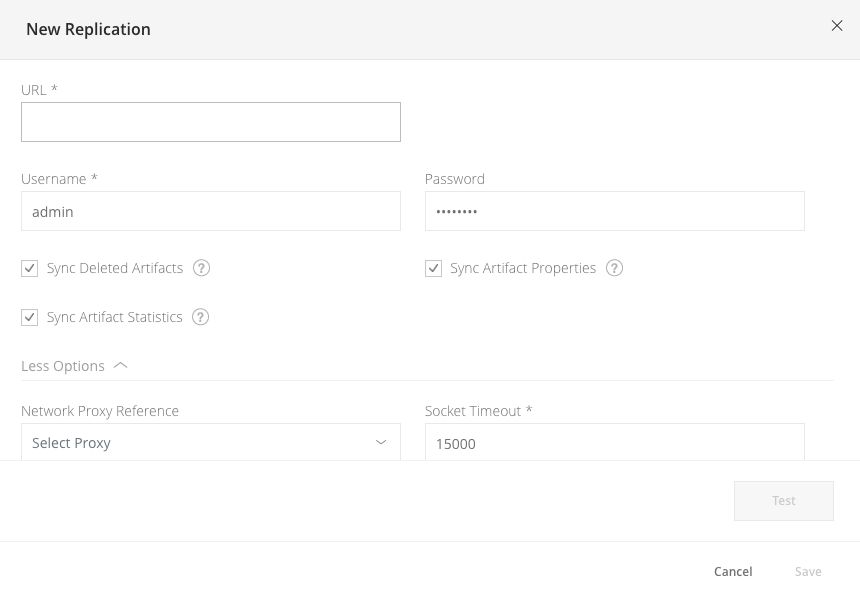Save the new replication
This screenshot has height=602, width=860.
pyautogui.click(x=808, y=571)
